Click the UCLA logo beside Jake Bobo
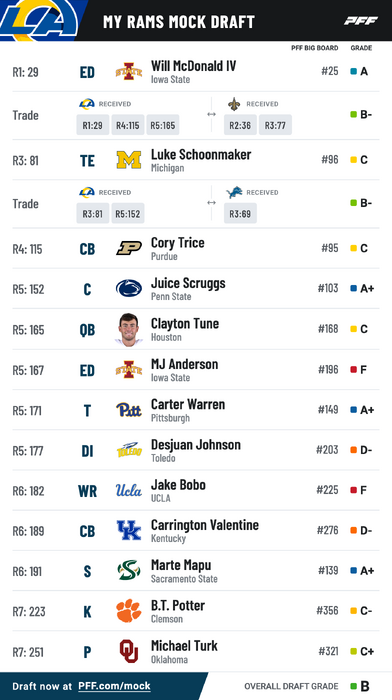Image resolution: width=392 pixels, height=700 pixels. pos(129,490)
